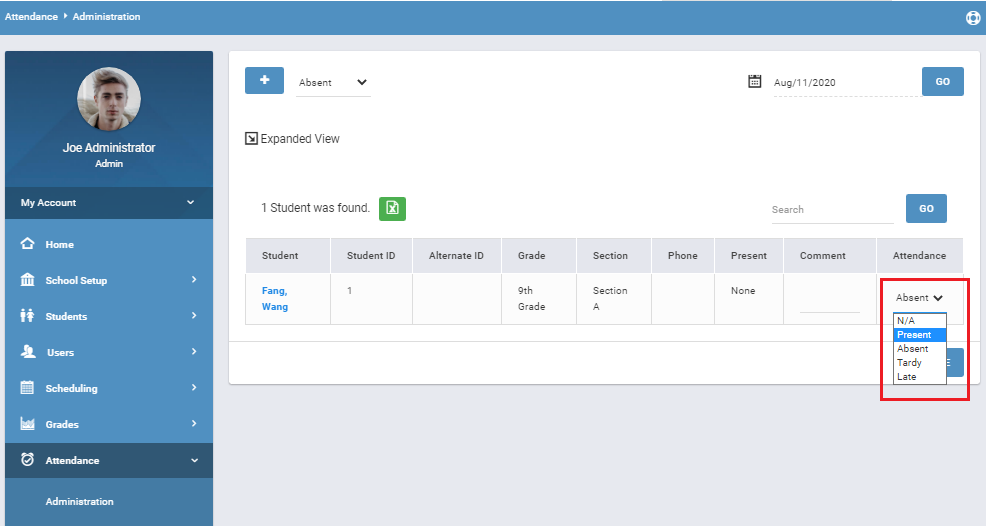Viewport: 986px width, 526px height.
Task: Click the Aug/11/2020 date field
Action: click(846, 82)
